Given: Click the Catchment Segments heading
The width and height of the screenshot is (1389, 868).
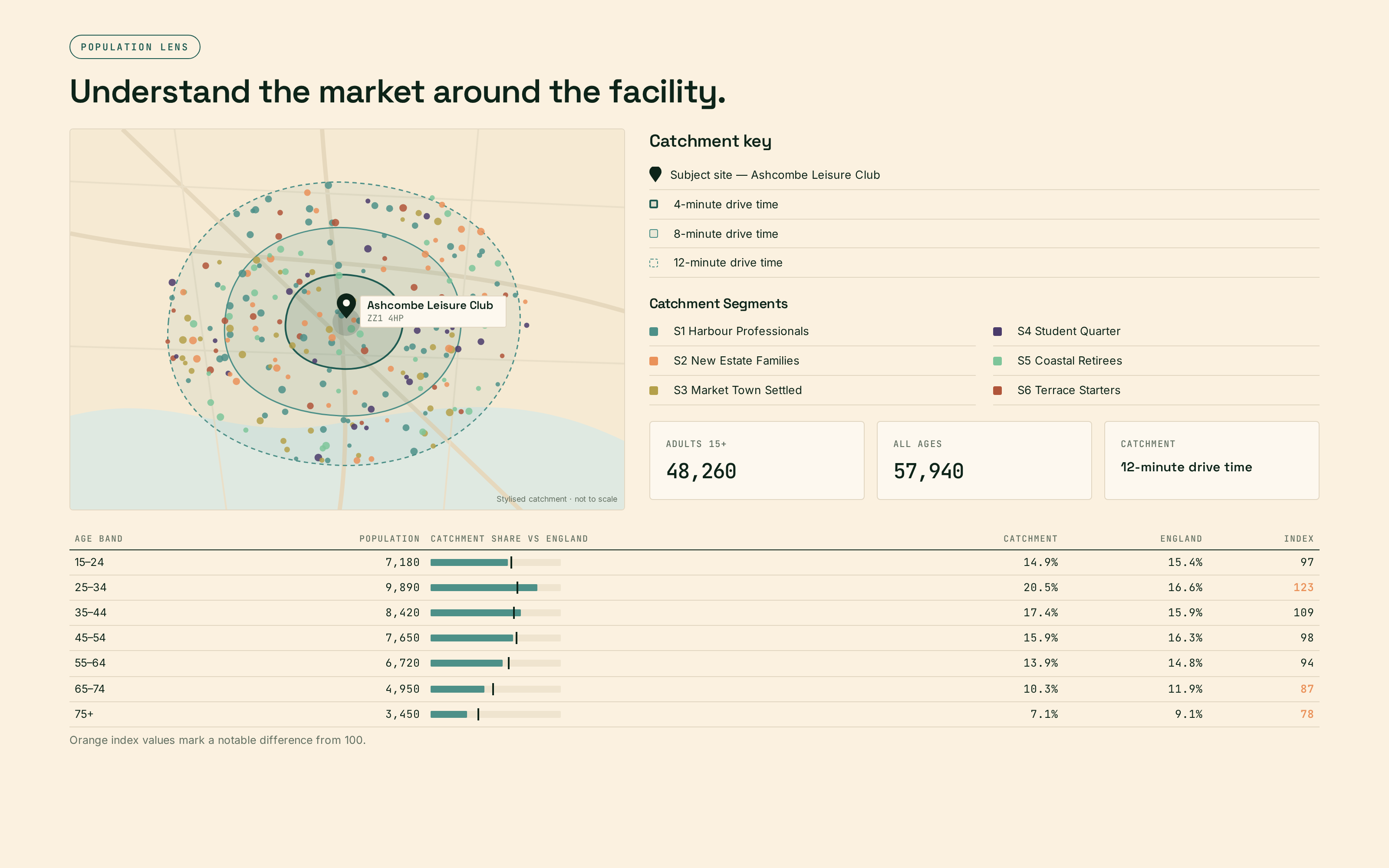Looking at the screenshot, I should tap(718, 304).
